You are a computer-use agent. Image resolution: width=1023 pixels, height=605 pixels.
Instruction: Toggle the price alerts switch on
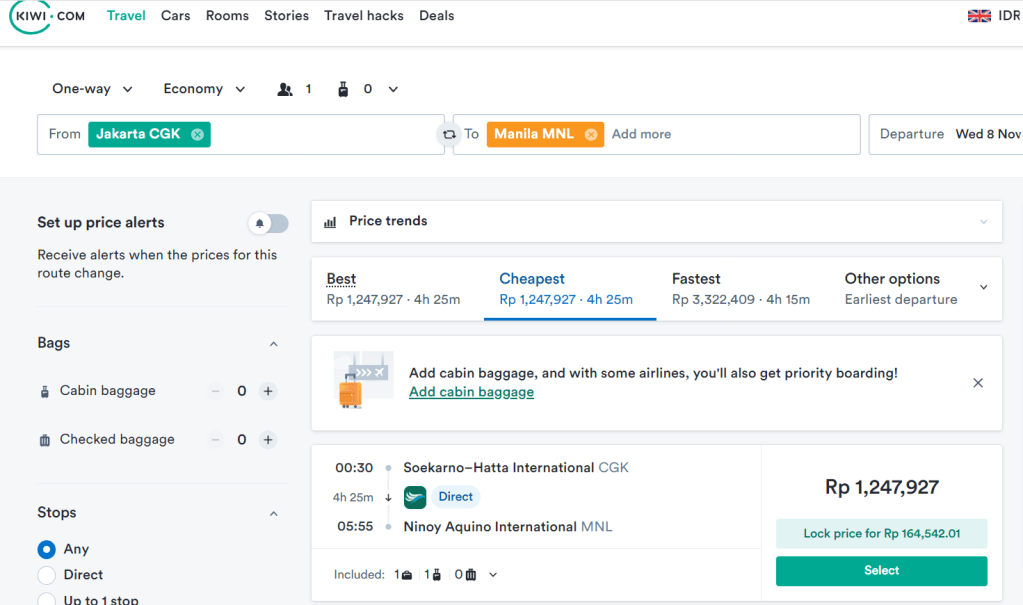pos(268,223)
